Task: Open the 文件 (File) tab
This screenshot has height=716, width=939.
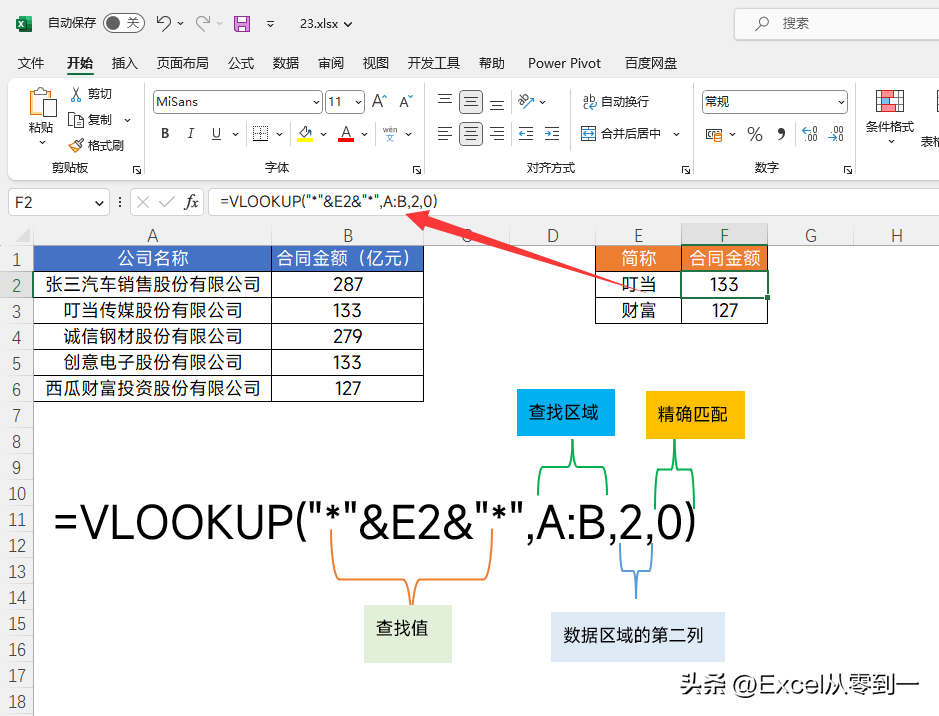Action: pyautogui.click(x=31, y=63)
